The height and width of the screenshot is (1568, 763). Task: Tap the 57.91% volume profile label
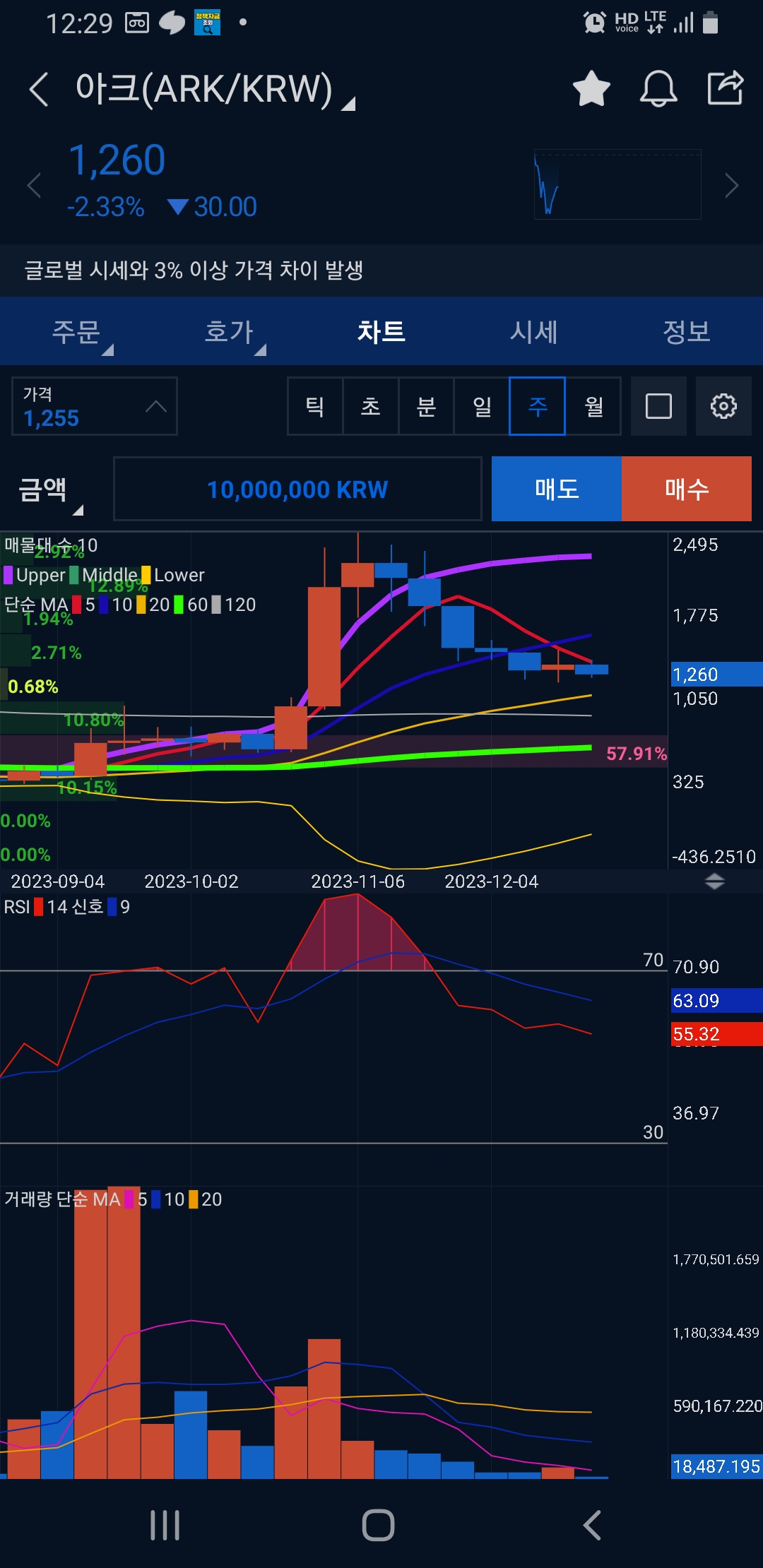point(637,754)
